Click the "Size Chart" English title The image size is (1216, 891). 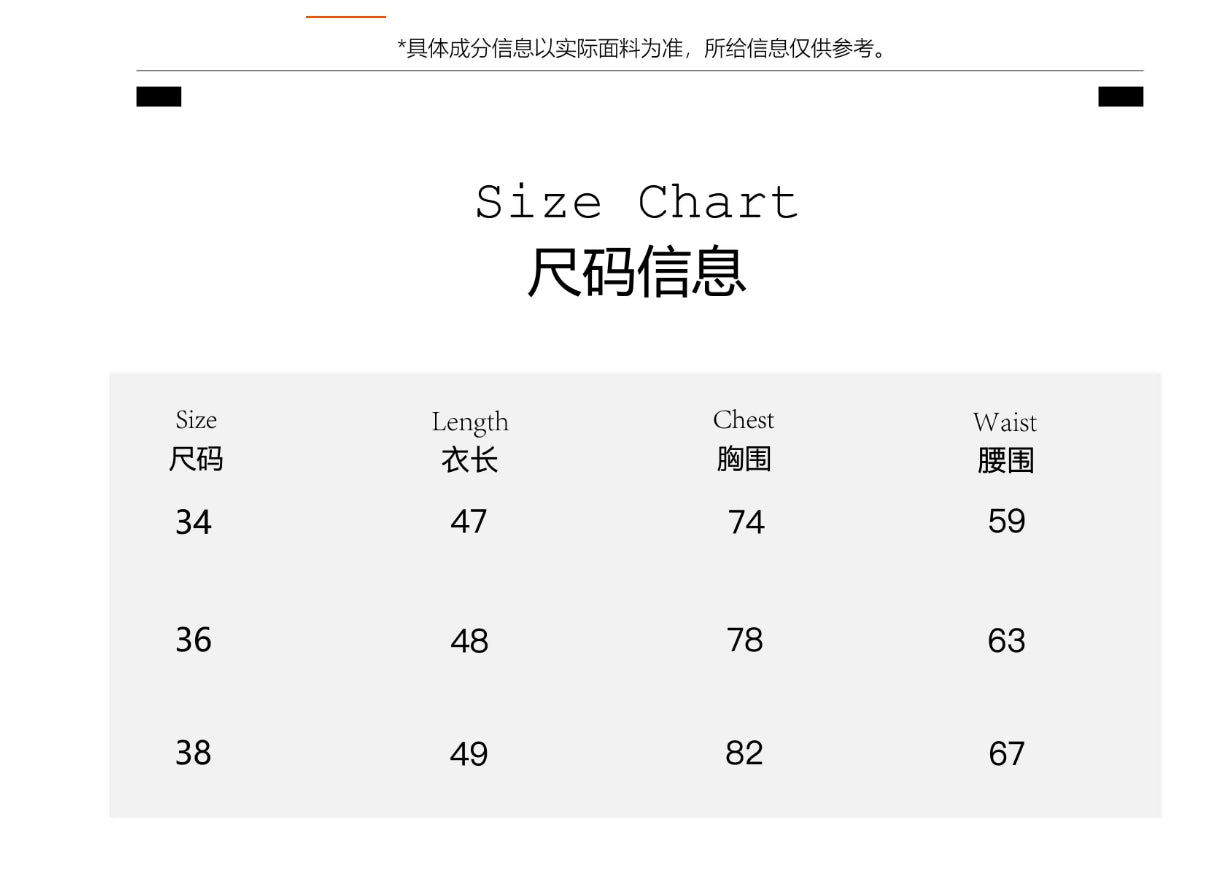[x=637, y=202]
